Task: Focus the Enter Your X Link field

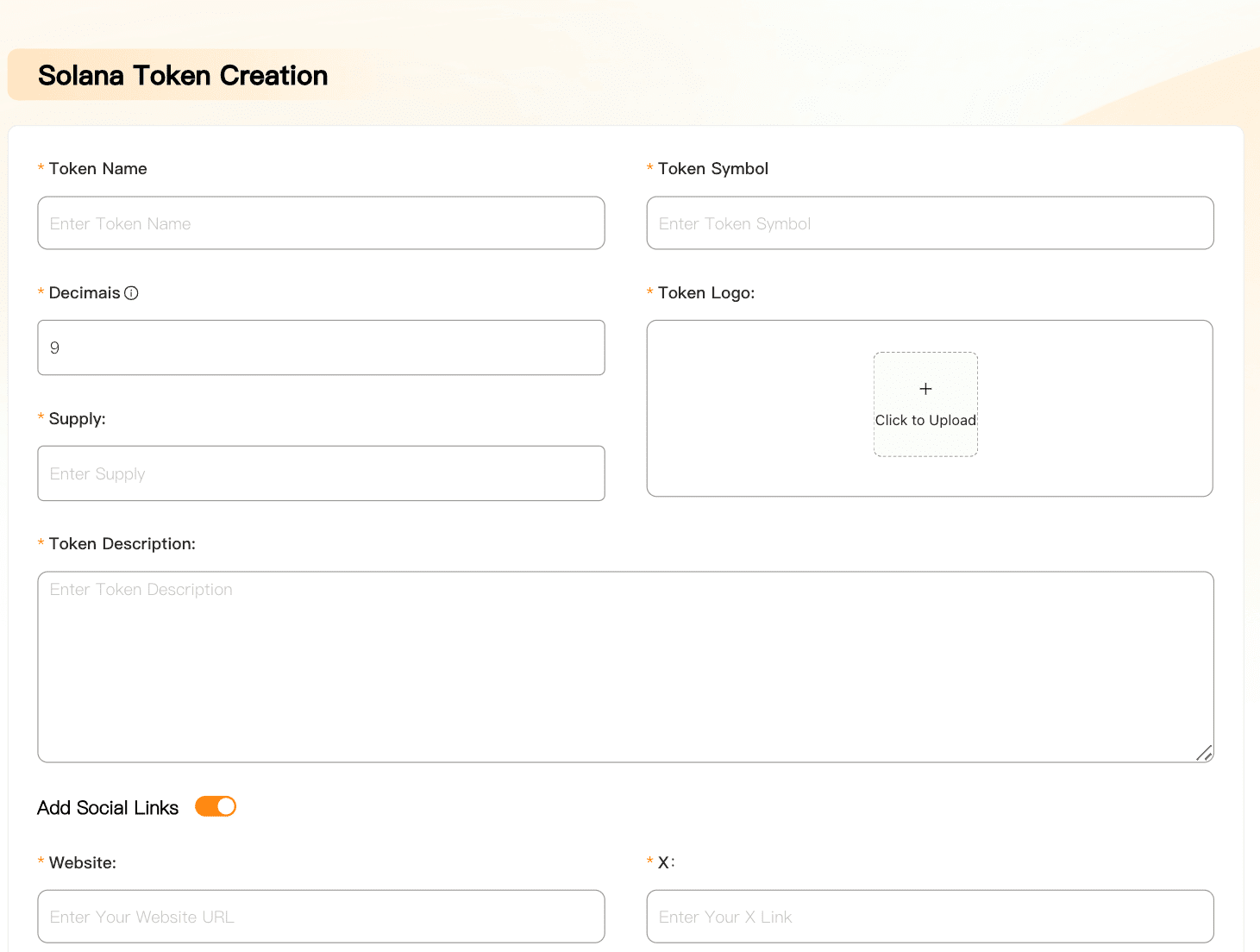Action: point(930,917)
